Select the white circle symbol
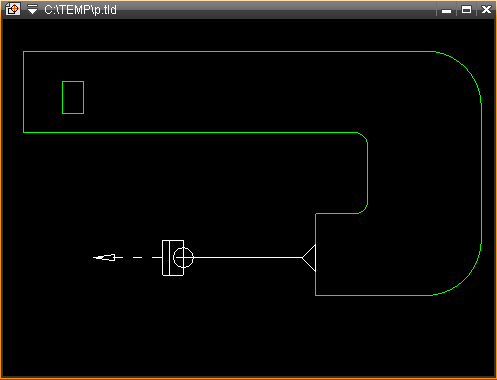 click(183, 257)
